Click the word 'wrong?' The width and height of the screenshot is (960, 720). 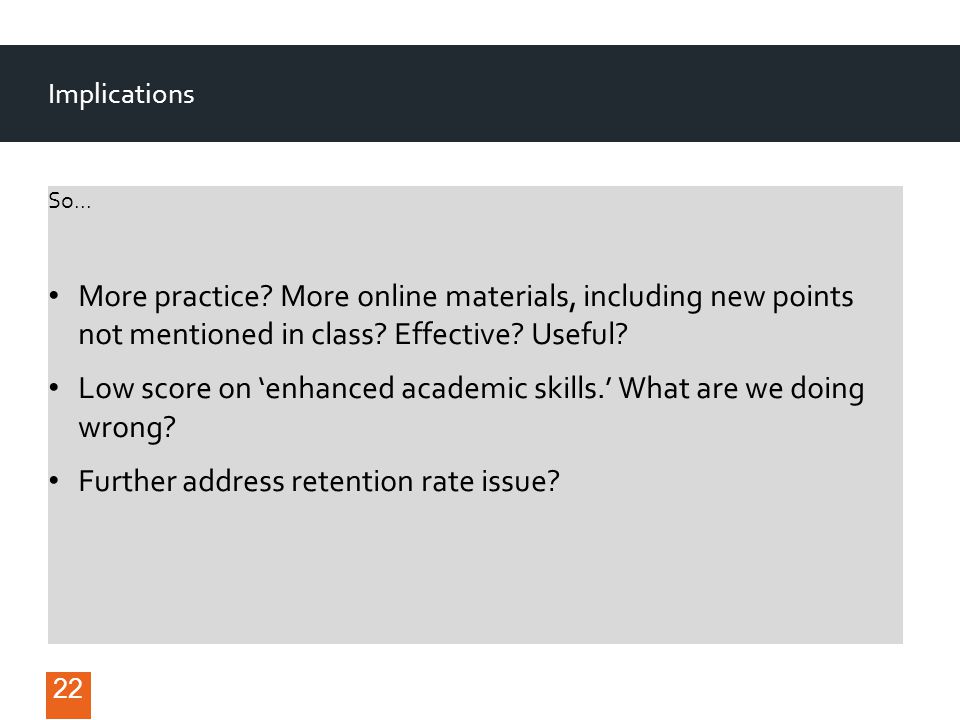click(x=127, y=427)
